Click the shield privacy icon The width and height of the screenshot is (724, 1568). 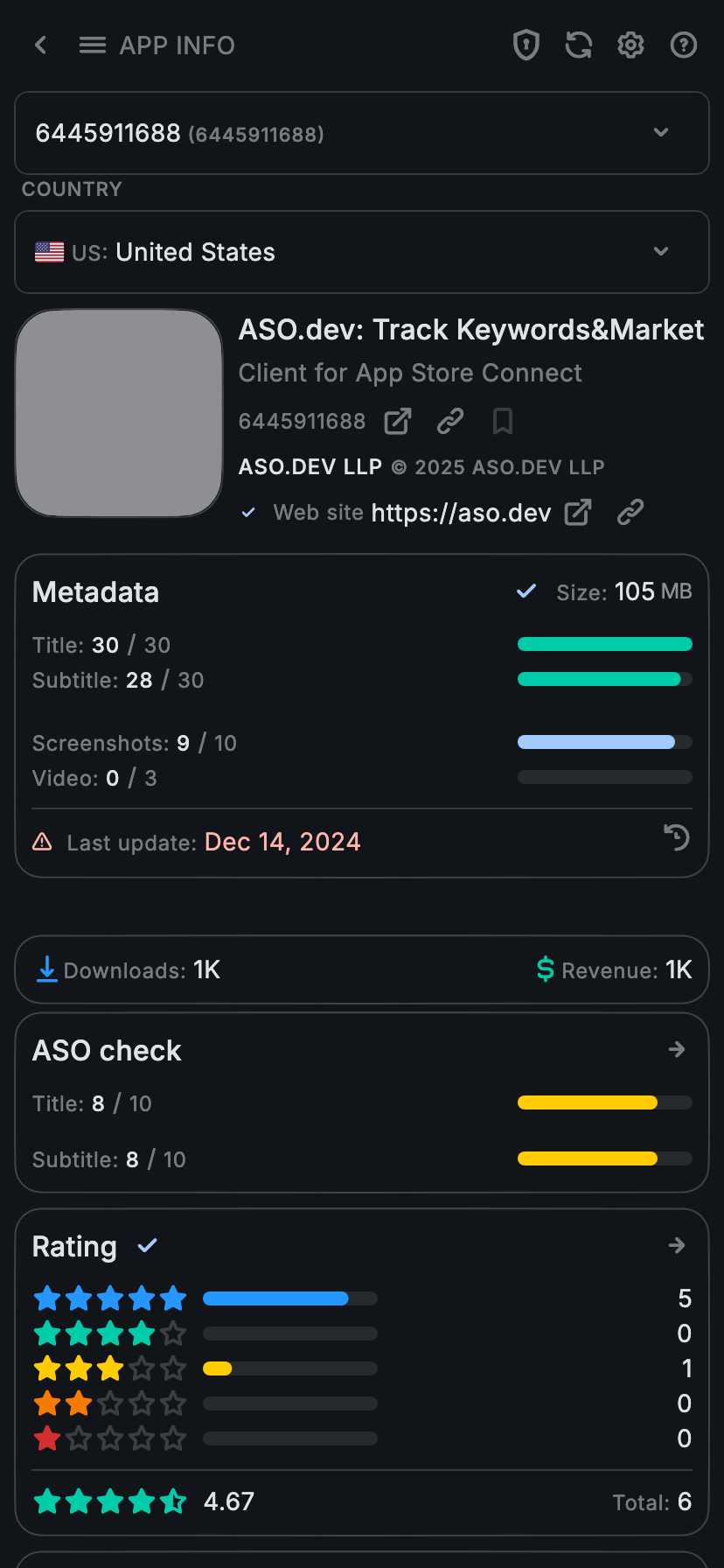526,45
